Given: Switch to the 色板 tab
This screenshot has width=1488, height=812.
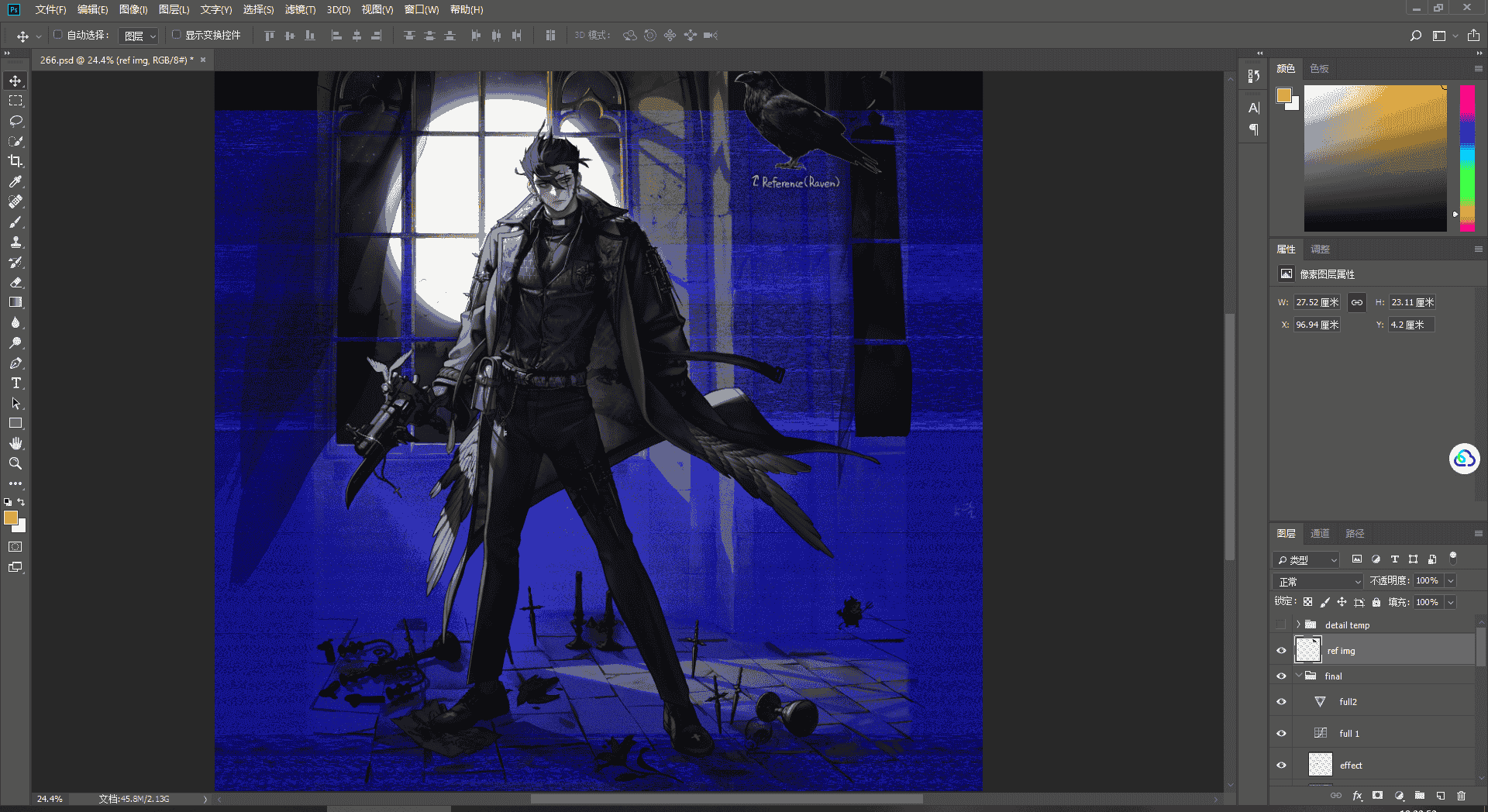Looking at the screenshot, I should pyautogui.click(x=1319, y=68).
